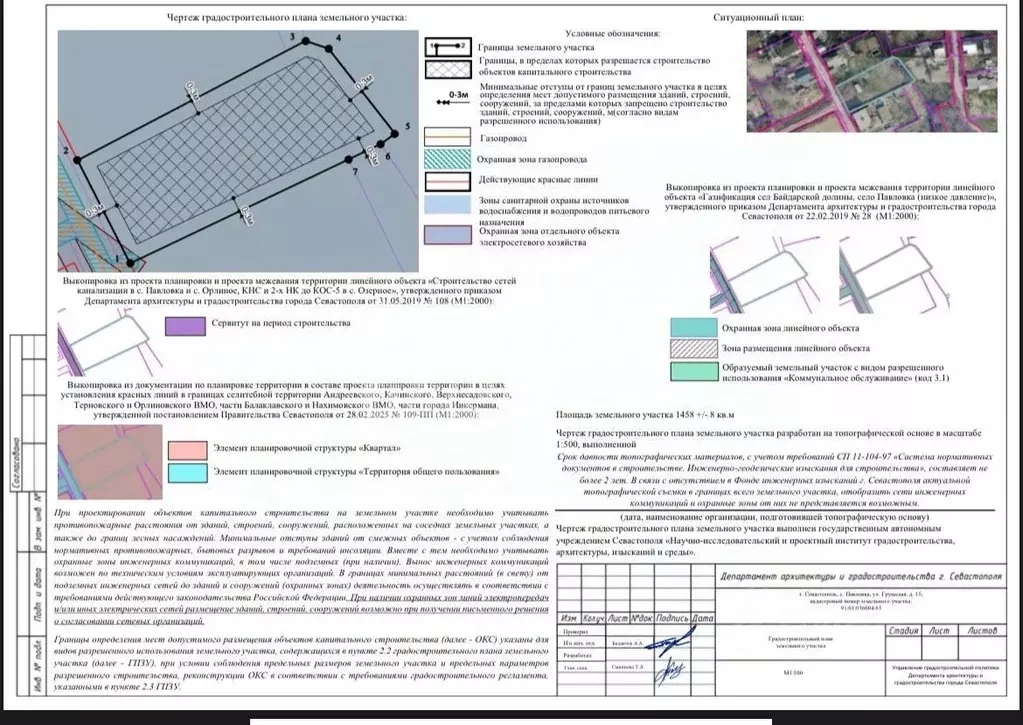This screenshot has width=1023, height=725.
Task: Pick the electrical grid protection zone swatch
Action: [x=448, y=235]
